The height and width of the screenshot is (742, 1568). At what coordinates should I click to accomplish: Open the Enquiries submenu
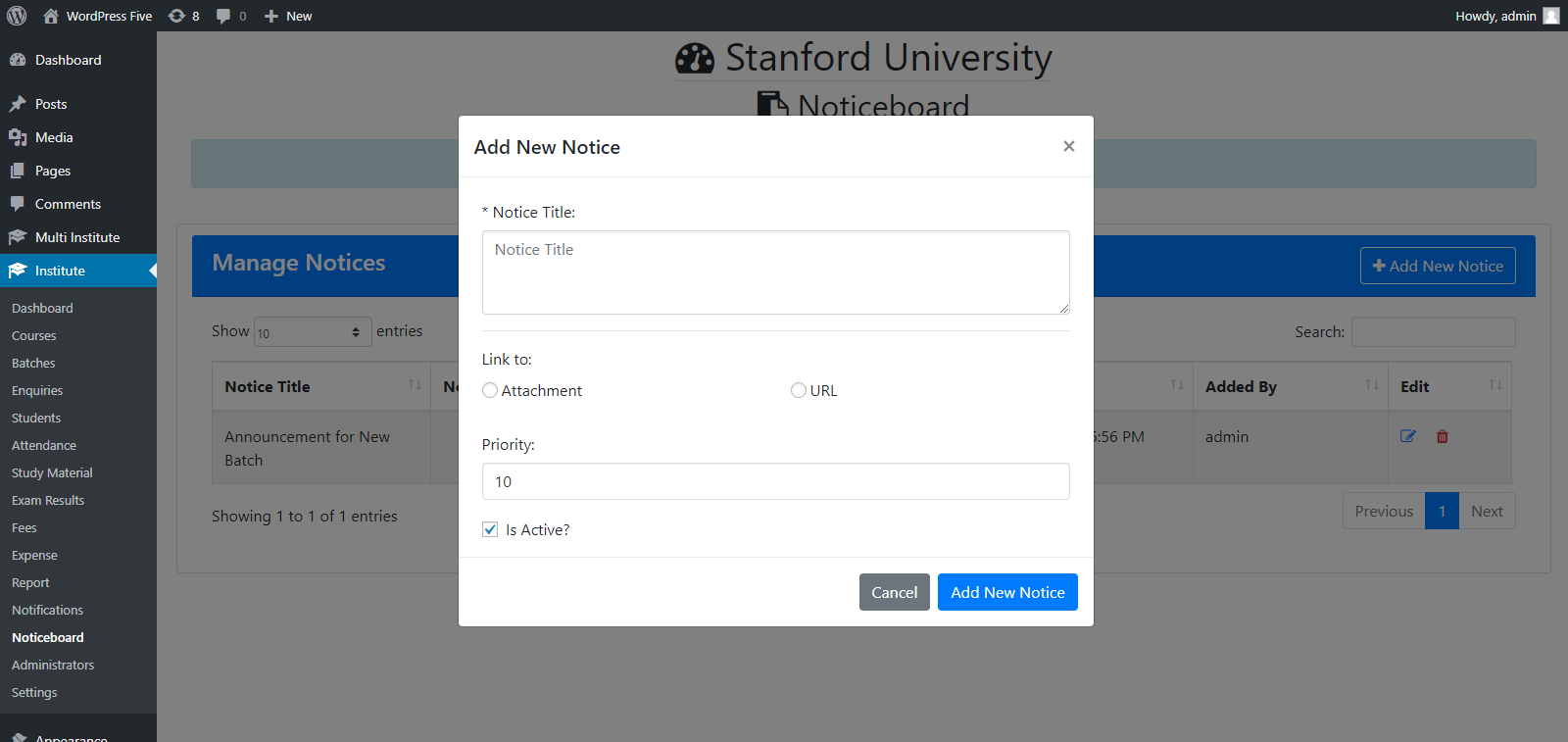37,390
